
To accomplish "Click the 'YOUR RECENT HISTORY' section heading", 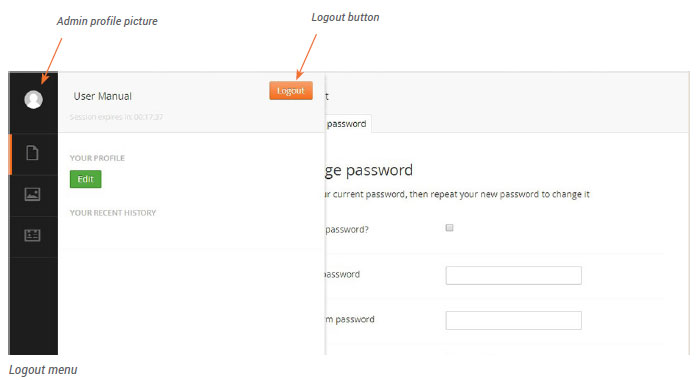I will coord(113,213).
